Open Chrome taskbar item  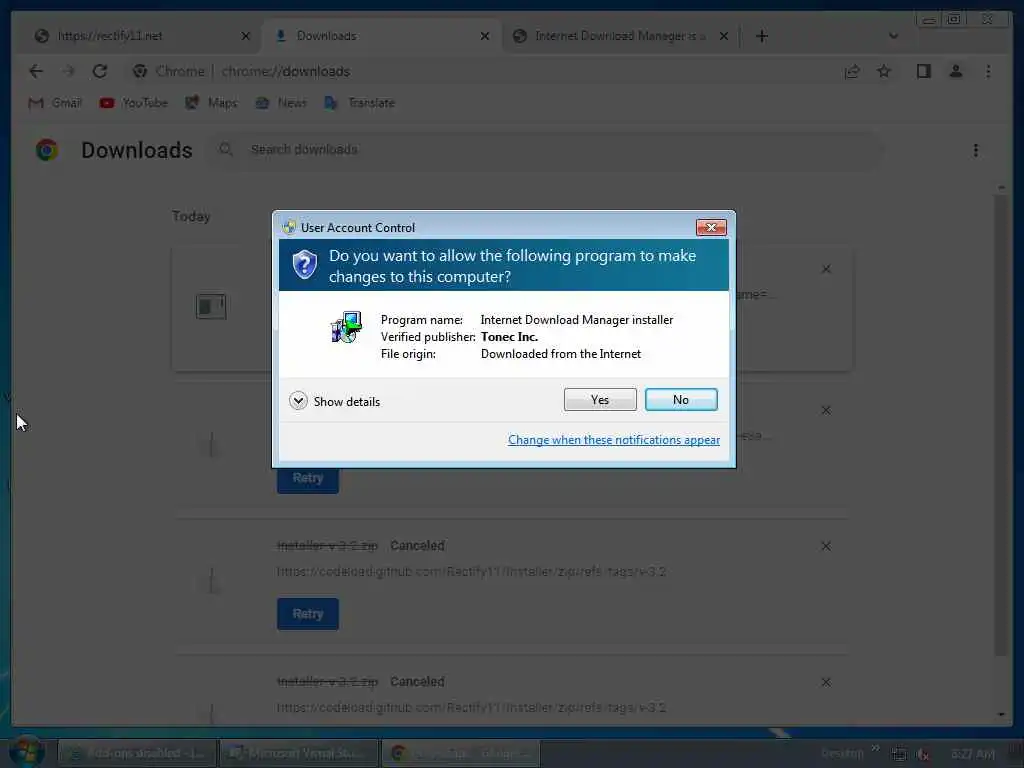coord(460,753)
